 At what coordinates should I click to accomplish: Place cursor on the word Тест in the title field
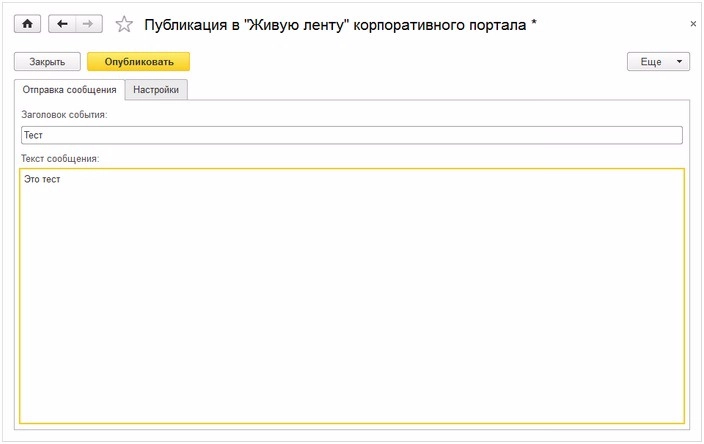tap(33, 135)
